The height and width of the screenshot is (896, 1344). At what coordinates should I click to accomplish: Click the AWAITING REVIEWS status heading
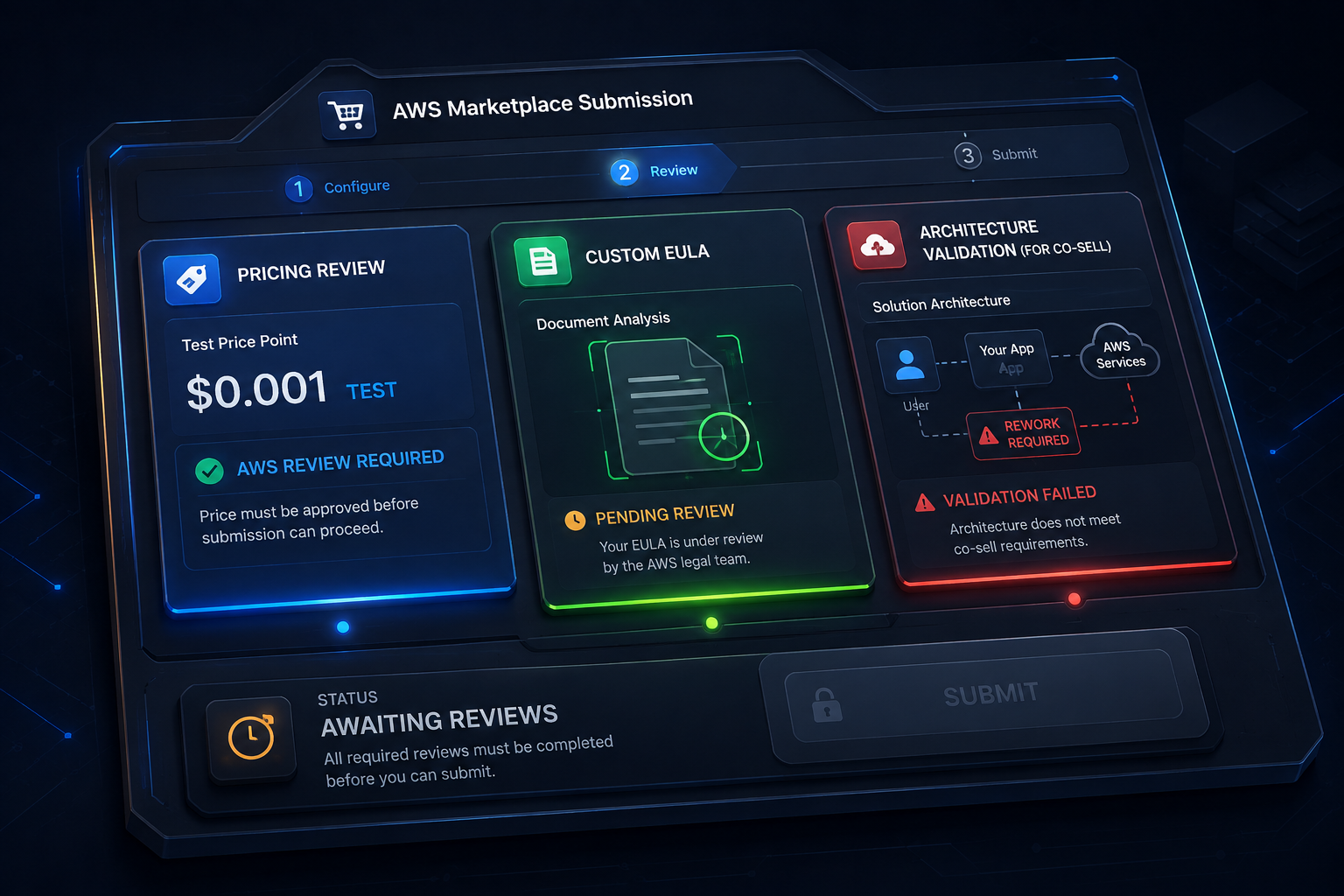tap(439, 720)
